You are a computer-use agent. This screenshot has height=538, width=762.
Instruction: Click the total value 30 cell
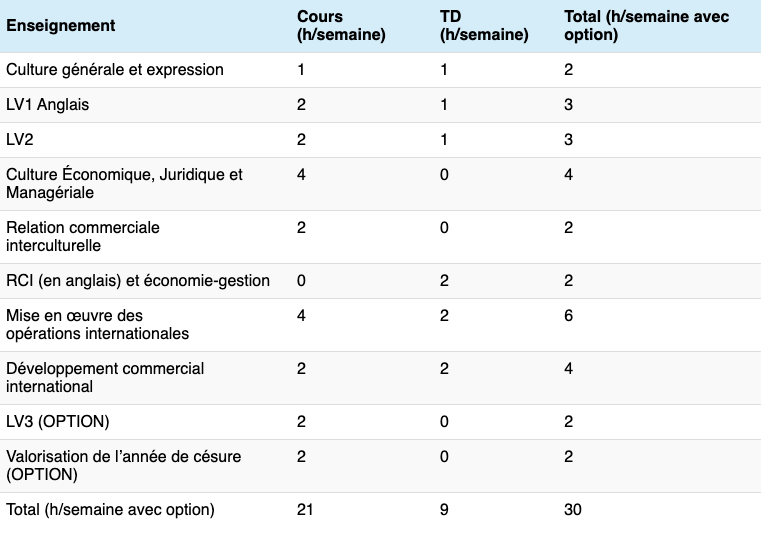click(573, 510)
